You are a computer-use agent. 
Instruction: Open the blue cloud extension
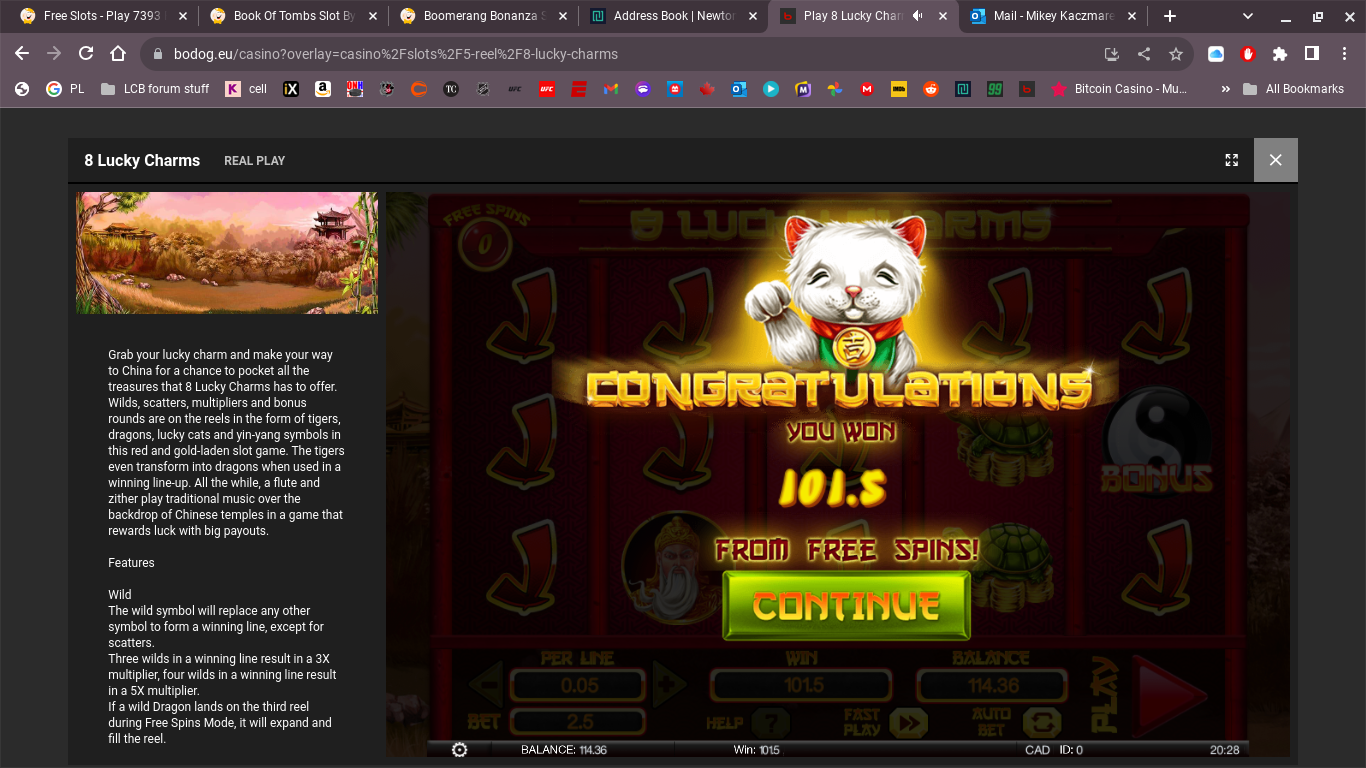point(1216,54)
